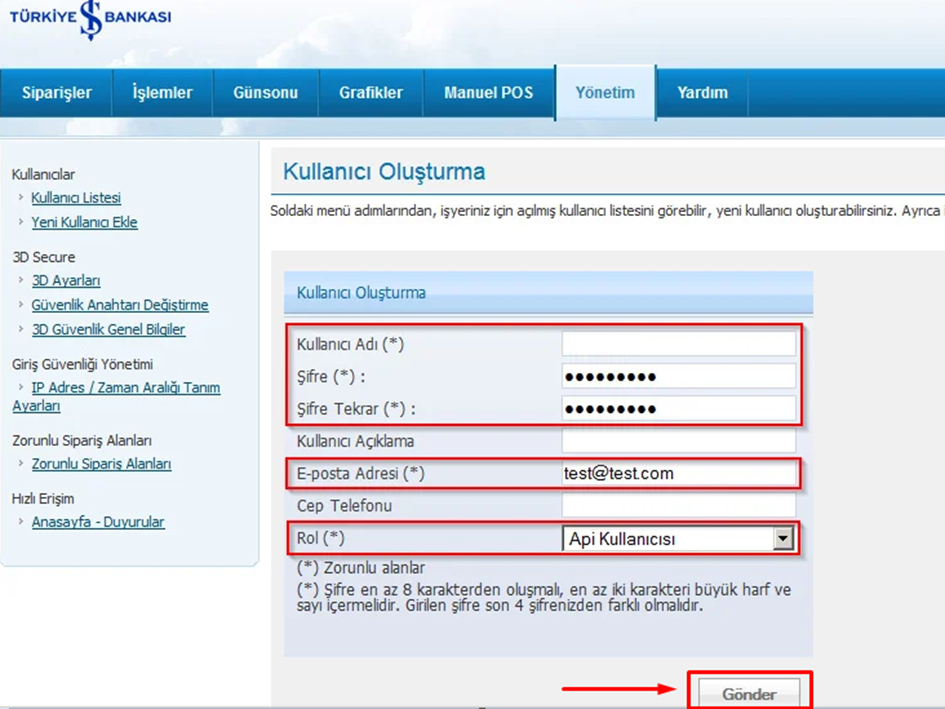The width and height of the screenshot is (945, 709).
Task: Open the Günsonu tab
Action: pos(264,92)
